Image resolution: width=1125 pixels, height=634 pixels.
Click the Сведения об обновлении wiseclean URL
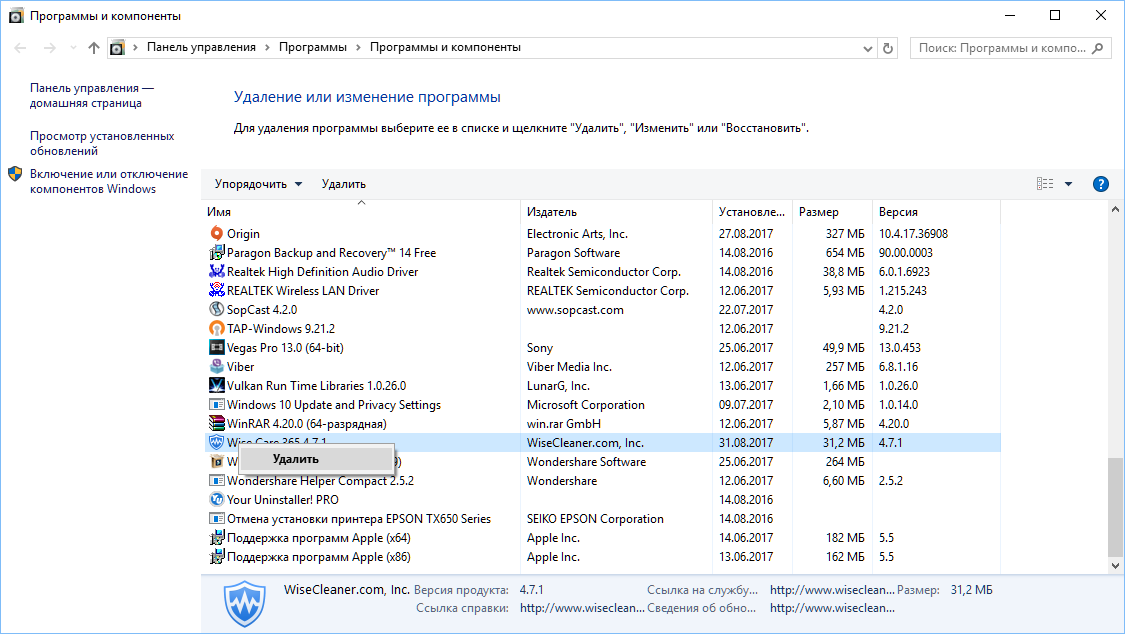(832, 608)
